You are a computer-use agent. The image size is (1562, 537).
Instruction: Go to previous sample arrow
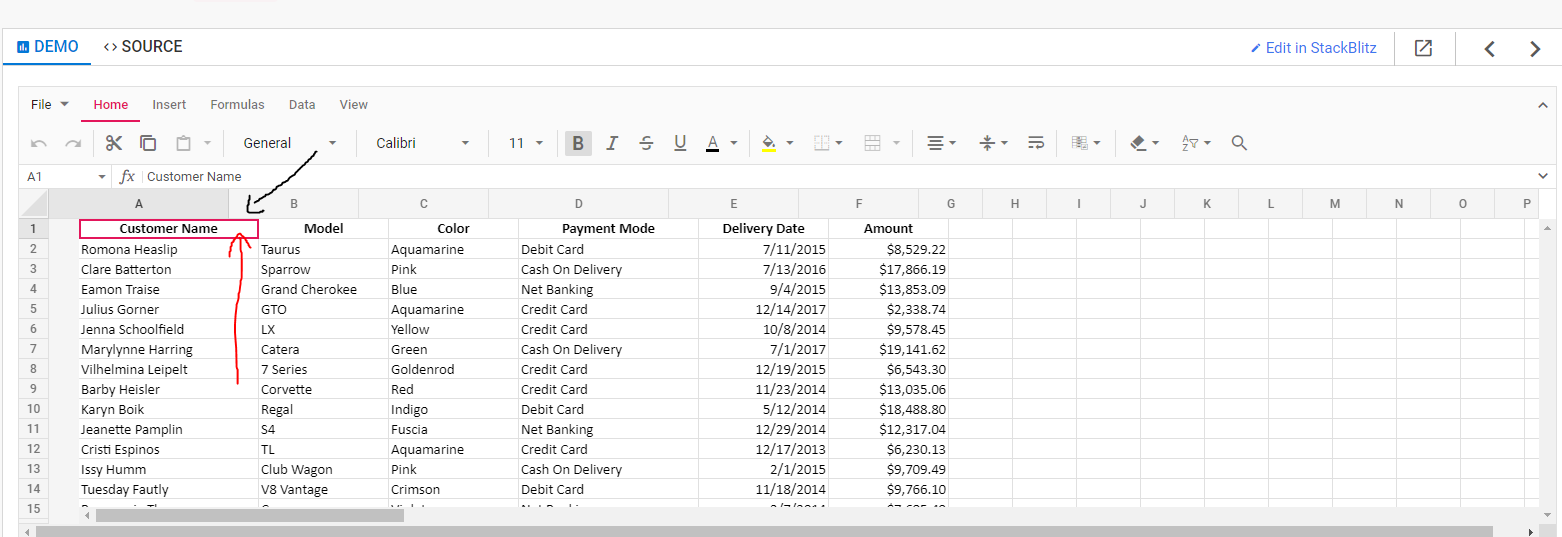coord(1489,48)
